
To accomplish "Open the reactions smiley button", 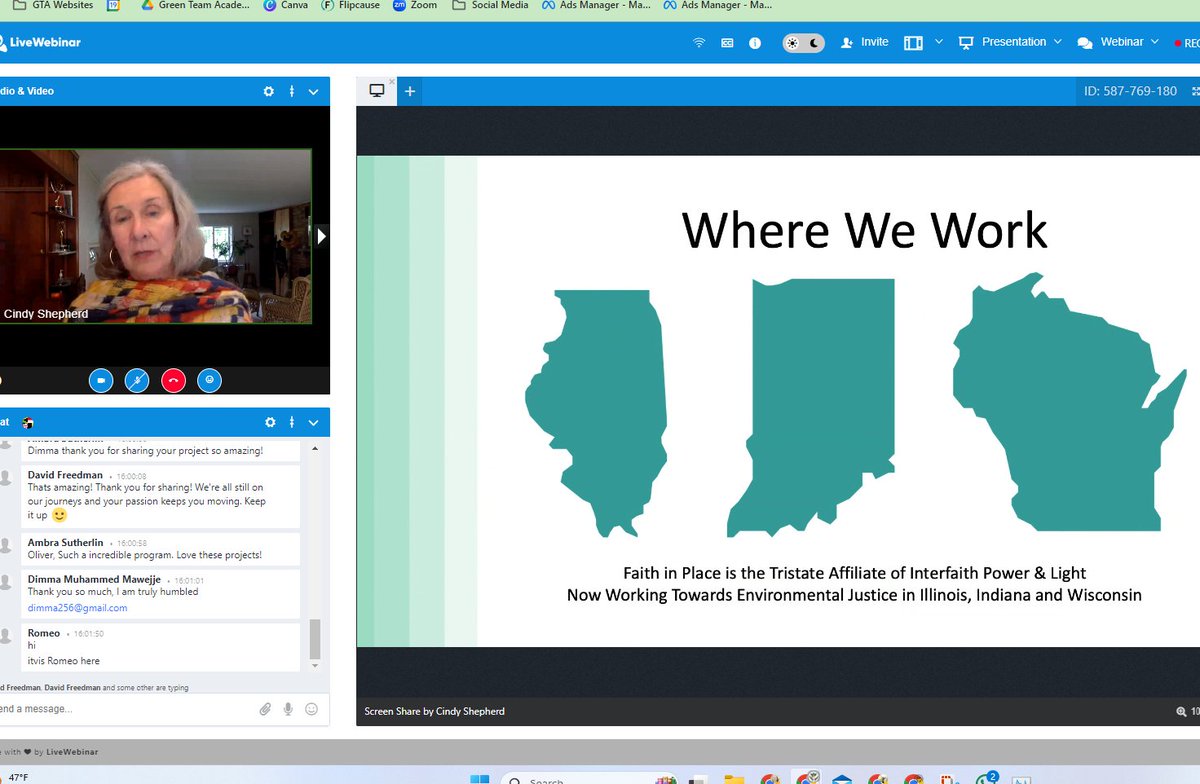I will pos(209,380).
